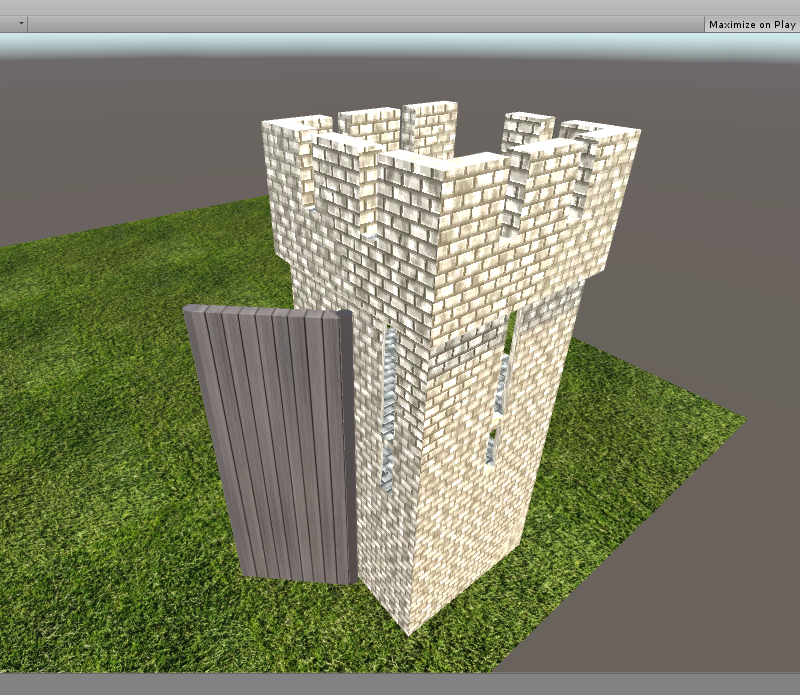This screenshot has width=800, height=695.
Task: Toggle the Maximize on Play button
Action: pyautogui.click(x=752, y=24)
